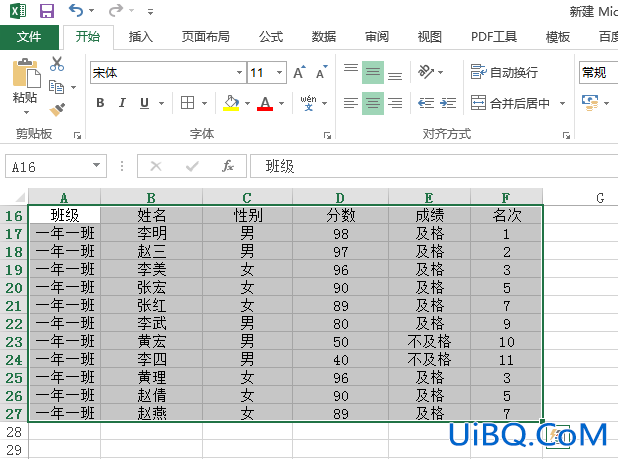Click the Borders grid icon

pos(187,103)
